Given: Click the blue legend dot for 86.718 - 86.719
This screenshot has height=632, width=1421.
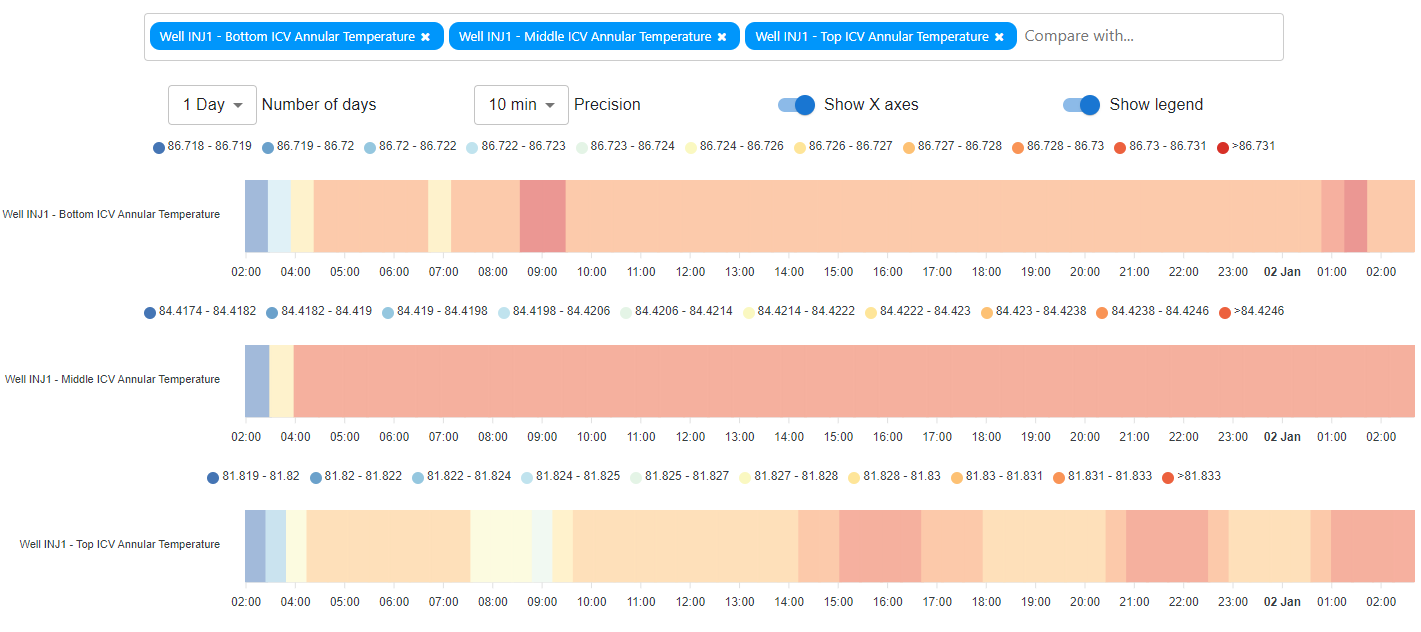Looking at the screenshot, I should pyautogui.click(x=158, y=146).
